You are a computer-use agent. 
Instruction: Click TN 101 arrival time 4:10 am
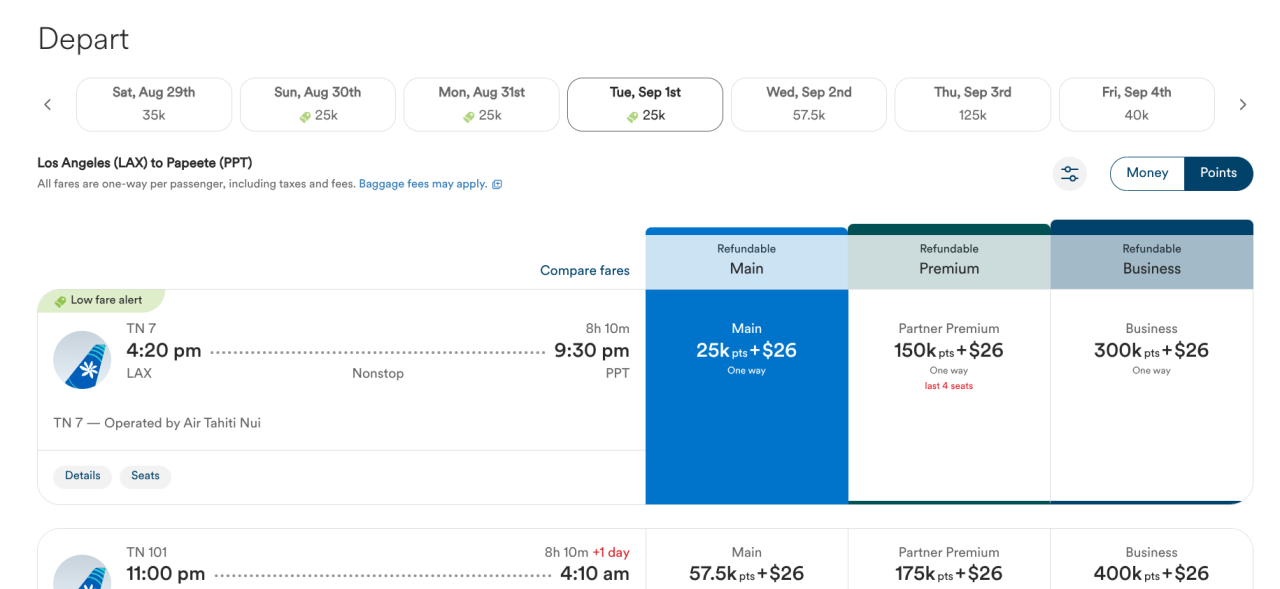tap(594, 574)
